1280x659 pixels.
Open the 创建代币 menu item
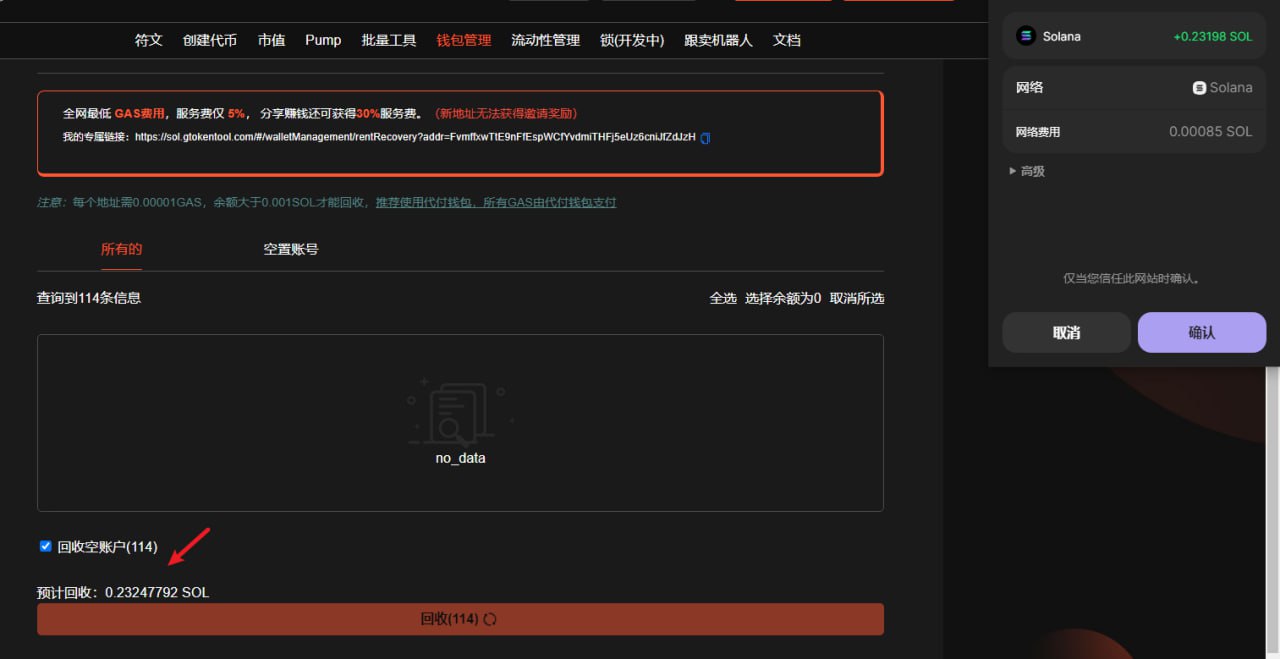[x=210, y=40]
